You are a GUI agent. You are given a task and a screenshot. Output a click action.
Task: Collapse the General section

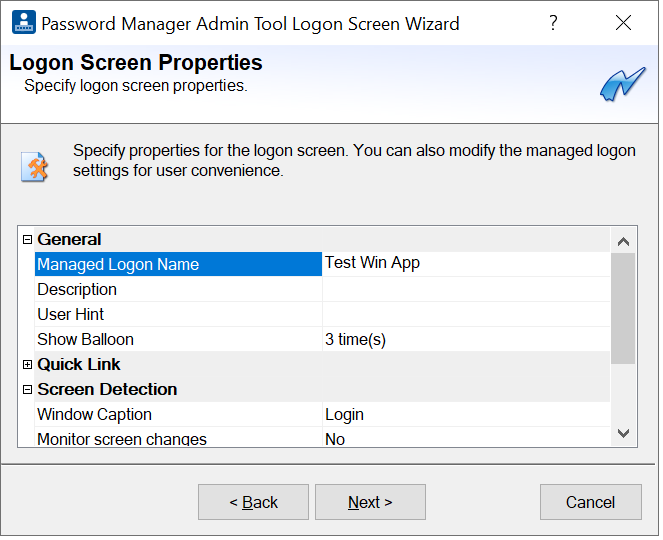click(x=28, y=240)
